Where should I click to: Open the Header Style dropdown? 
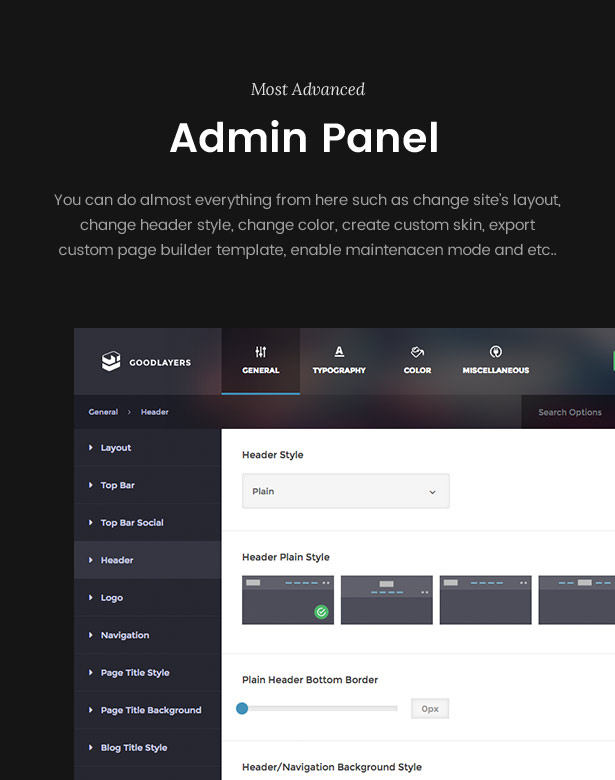tap(345, 491)
